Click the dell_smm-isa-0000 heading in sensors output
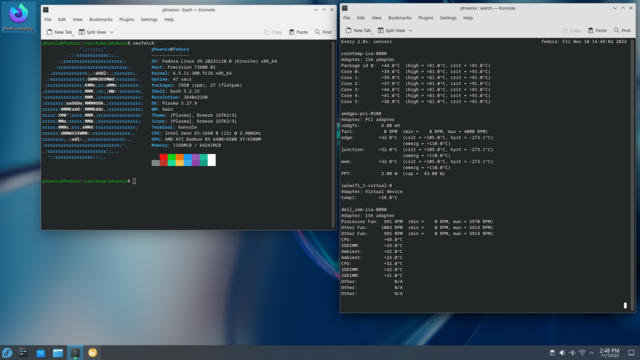 click(x=364, y=209)
